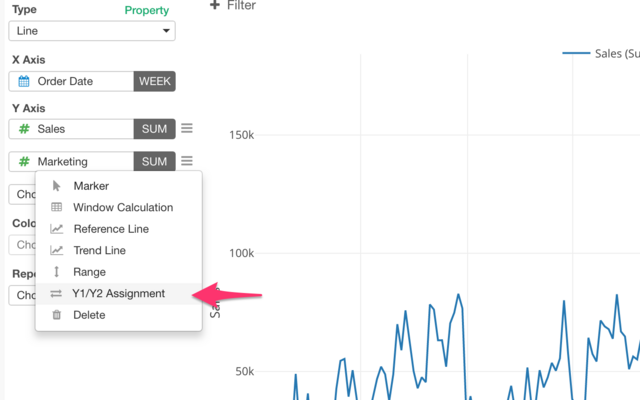Add a Filter with the plus button
Screen dimensions: 640x400
[215, 6]
